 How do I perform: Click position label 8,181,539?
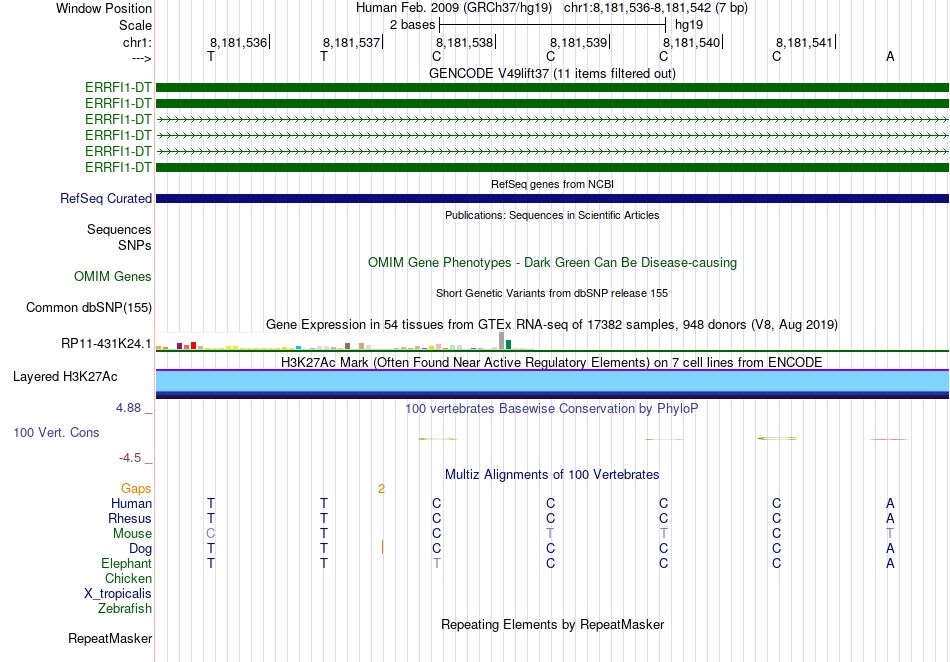(578, 42)
